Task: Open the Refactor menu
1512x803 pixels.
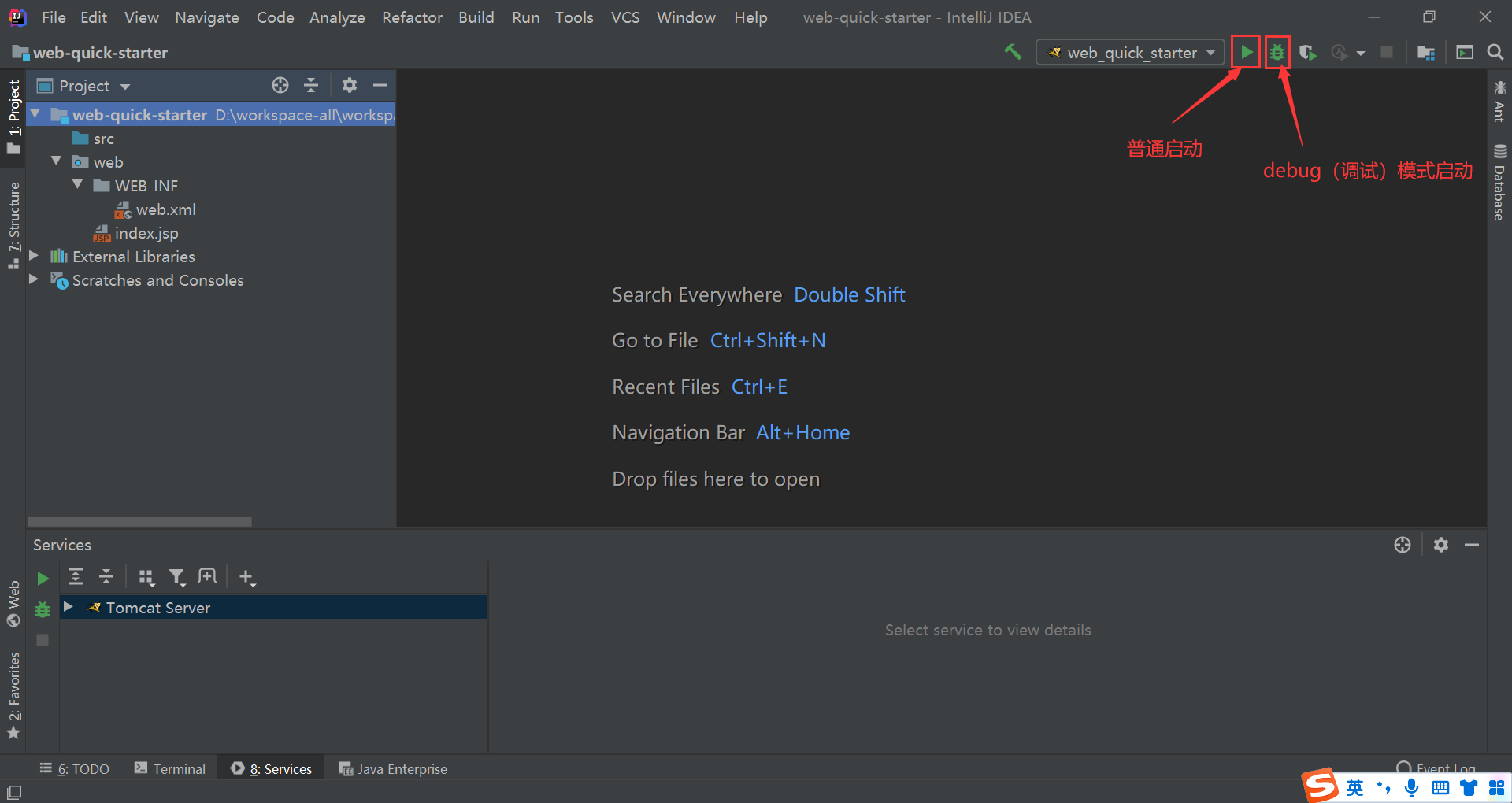Action: [x=412, y=17]
